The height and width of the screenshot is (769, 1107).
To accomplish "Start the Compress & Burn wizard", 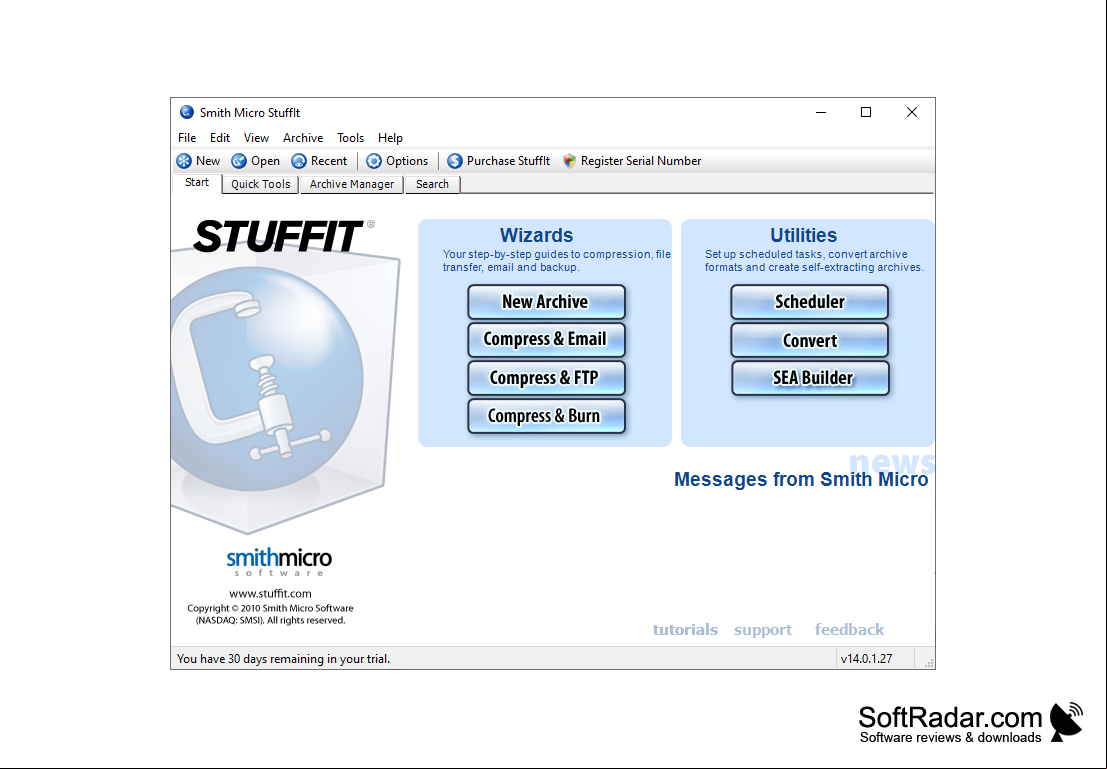I will tap(546, 416).
